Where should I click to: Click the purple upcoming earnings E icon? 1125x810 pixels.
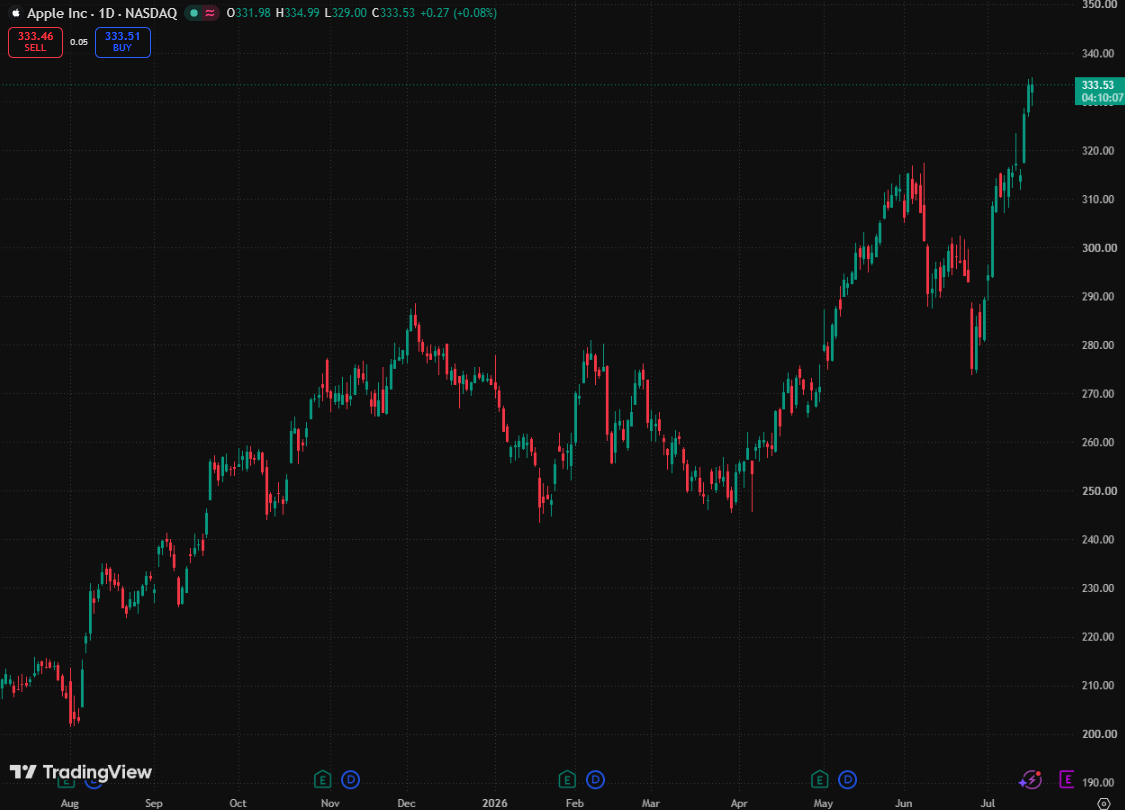point(1067,779)
